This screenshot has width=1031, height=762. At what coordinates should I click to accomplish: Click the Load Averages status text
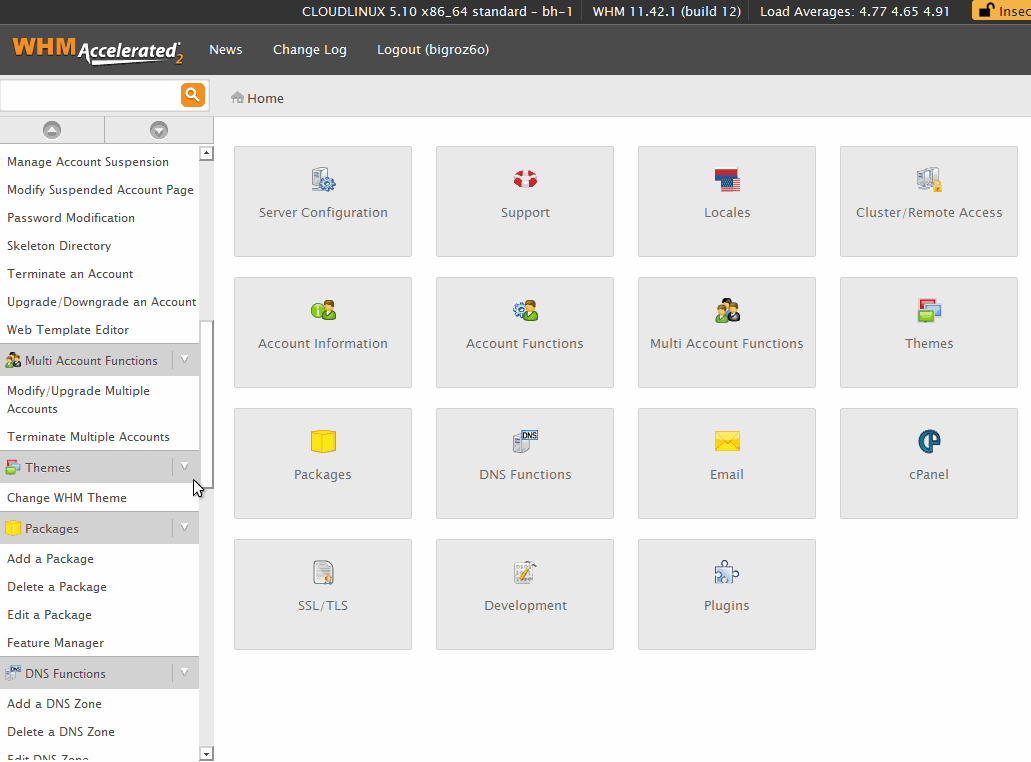tap(855, 11)
